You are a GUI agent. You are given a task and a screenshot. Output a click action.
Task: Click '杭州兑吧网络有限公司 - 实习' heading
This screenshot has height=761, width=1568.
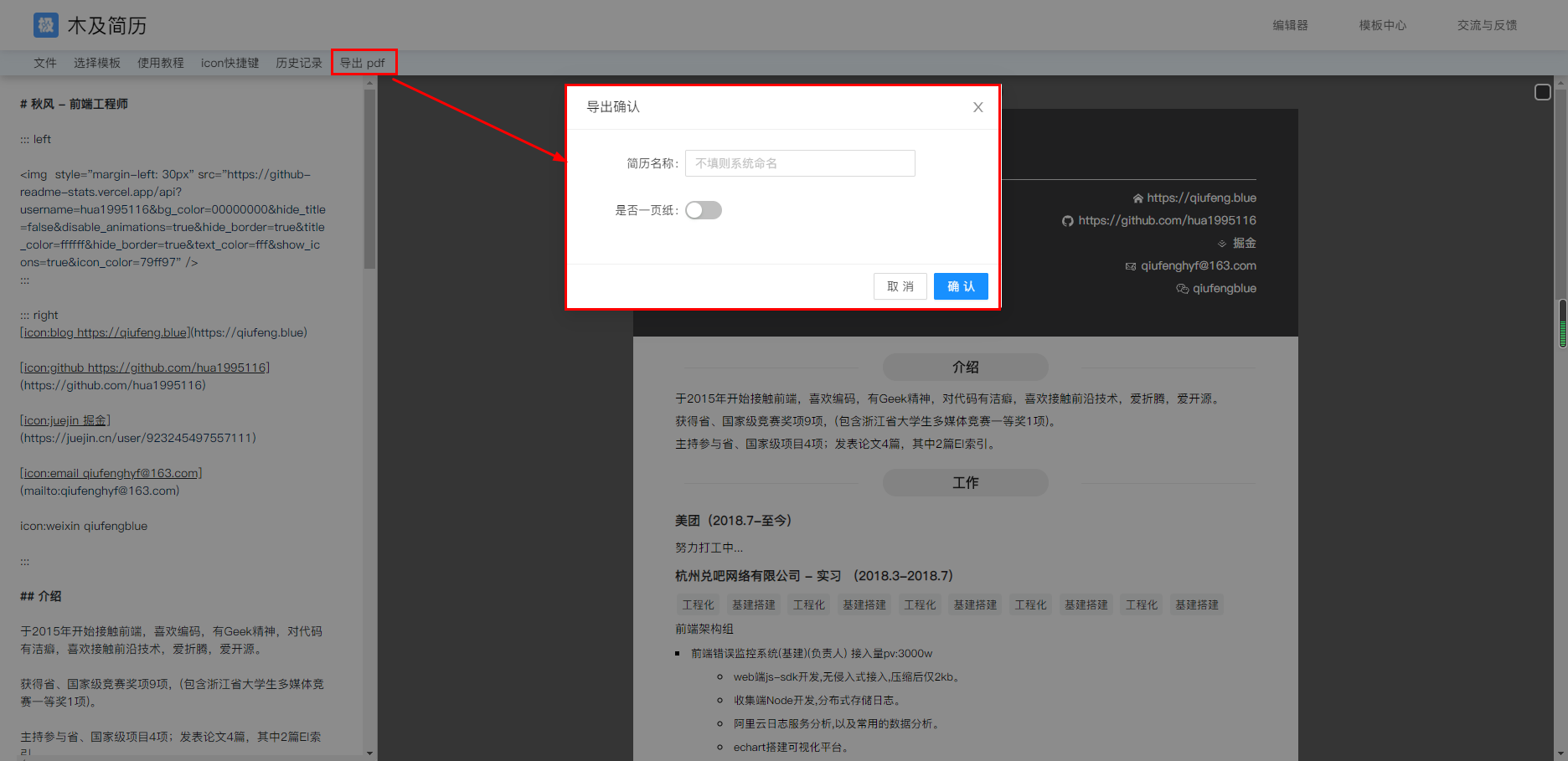point(814,575)
